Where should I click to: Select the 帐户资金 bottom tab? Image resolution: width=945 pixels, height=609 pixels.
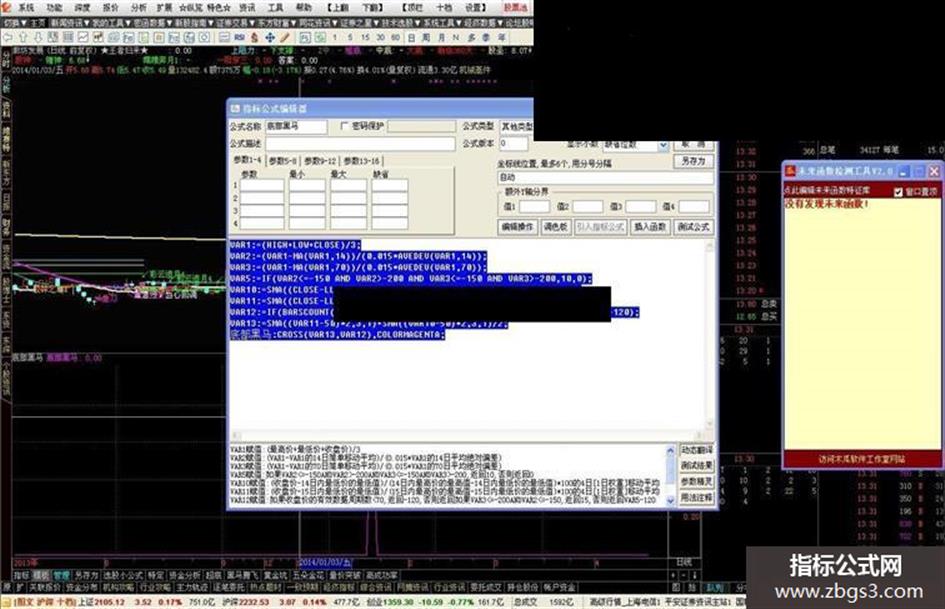[x=559, y=587]
